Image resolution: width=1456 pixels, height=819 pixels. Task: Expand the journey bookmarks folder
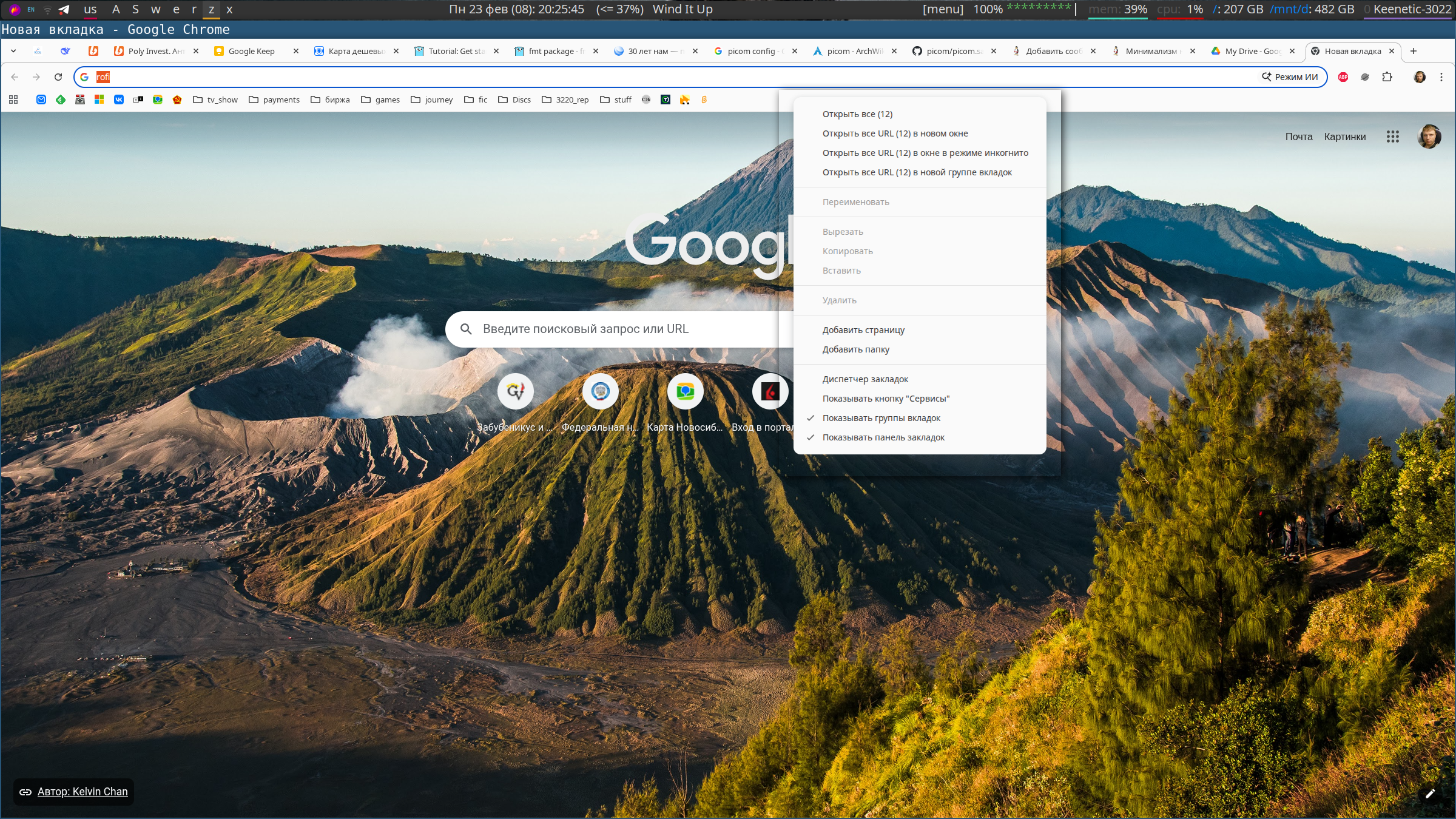(431, 99)
